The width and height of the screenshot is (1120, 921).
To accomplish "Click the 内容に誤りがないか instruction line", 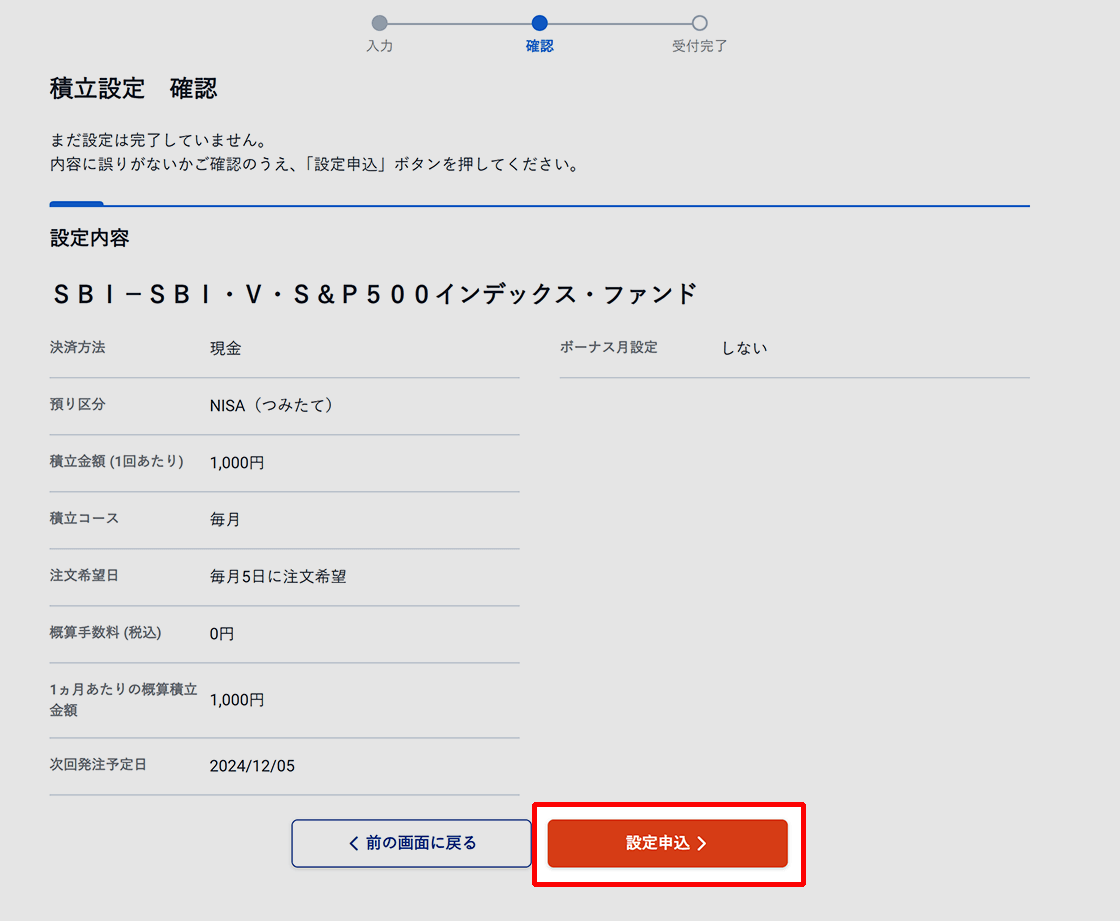I will (314, 164).
